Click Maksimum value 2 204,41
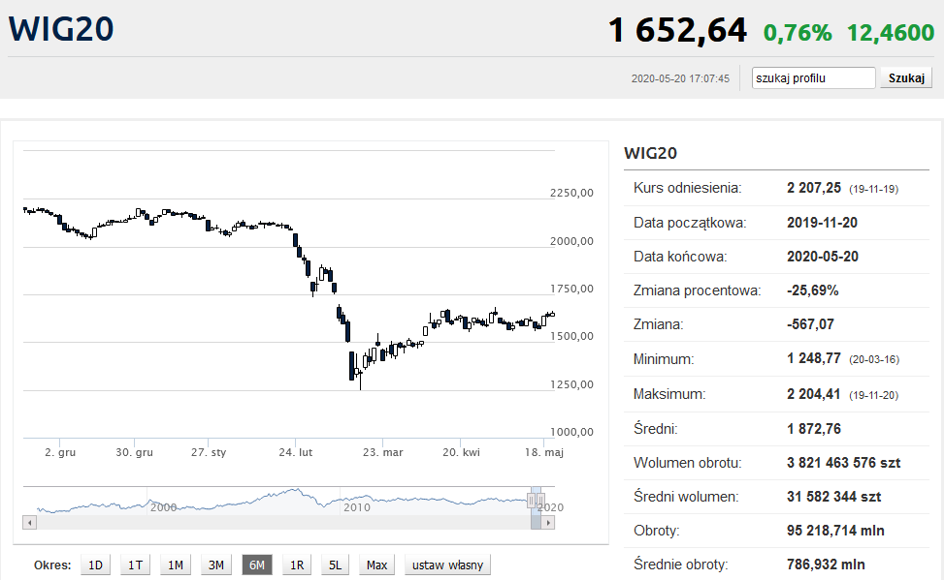This screenshot has height=580, width=945. click(814, 394)
